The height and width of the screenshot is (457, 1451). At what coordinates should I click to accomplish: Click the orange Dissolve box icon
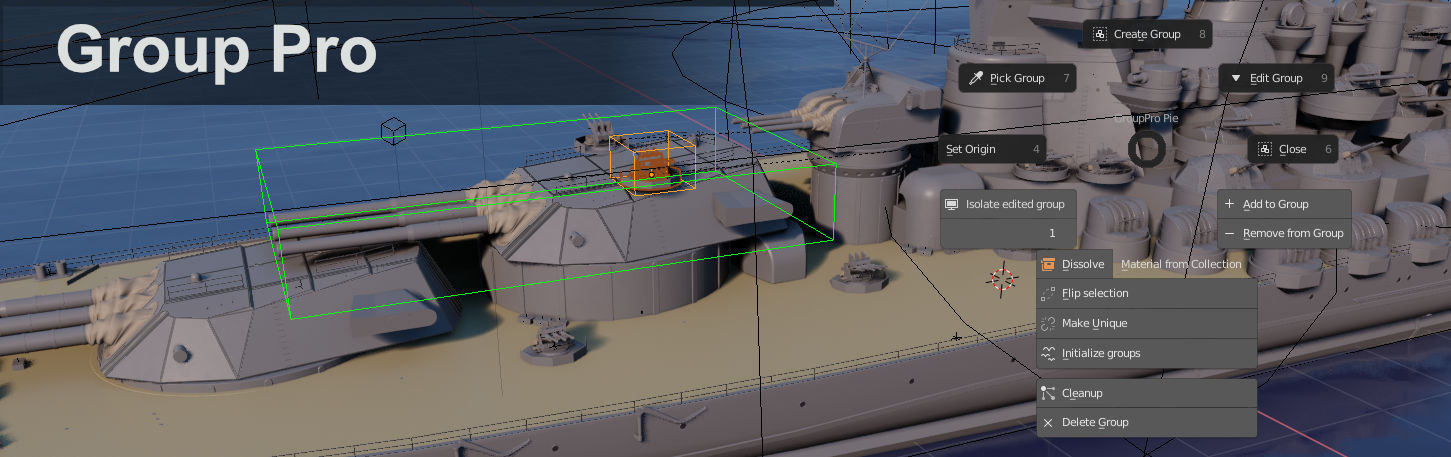pos(1048,265)
